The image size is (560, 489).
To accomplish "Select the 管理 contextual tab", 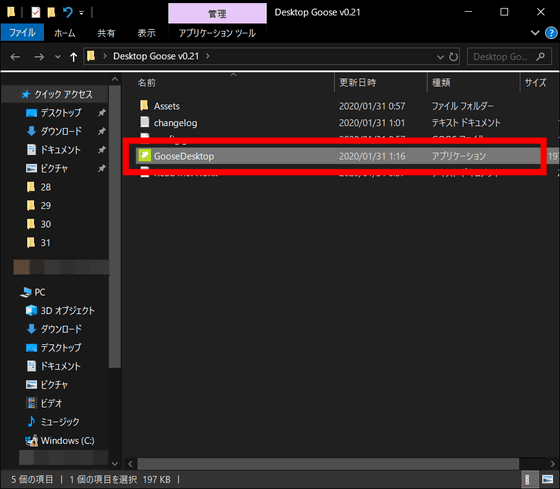I will (217, 14).
